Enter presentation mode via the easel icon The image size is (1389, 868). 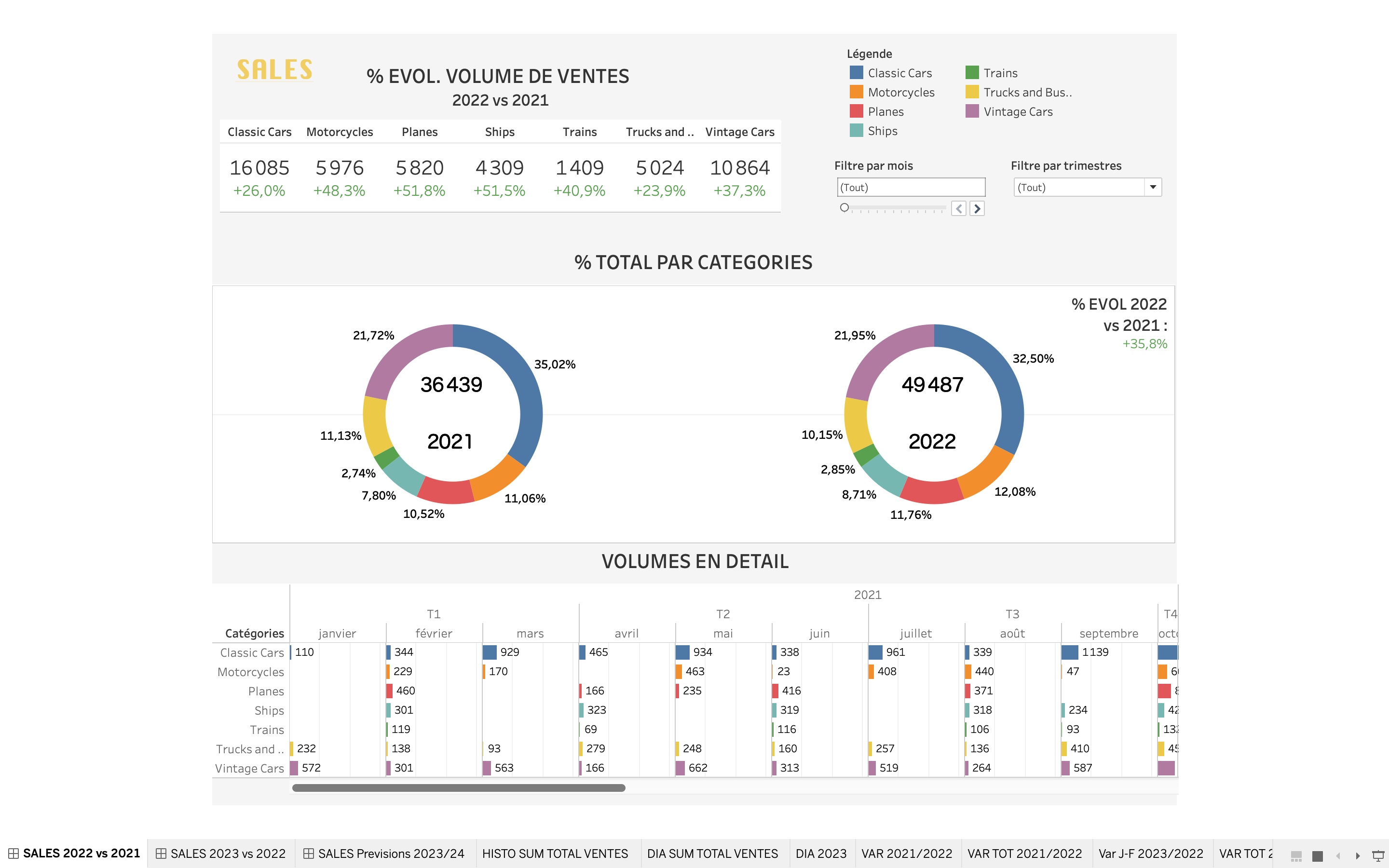[x=1377, y=855]
